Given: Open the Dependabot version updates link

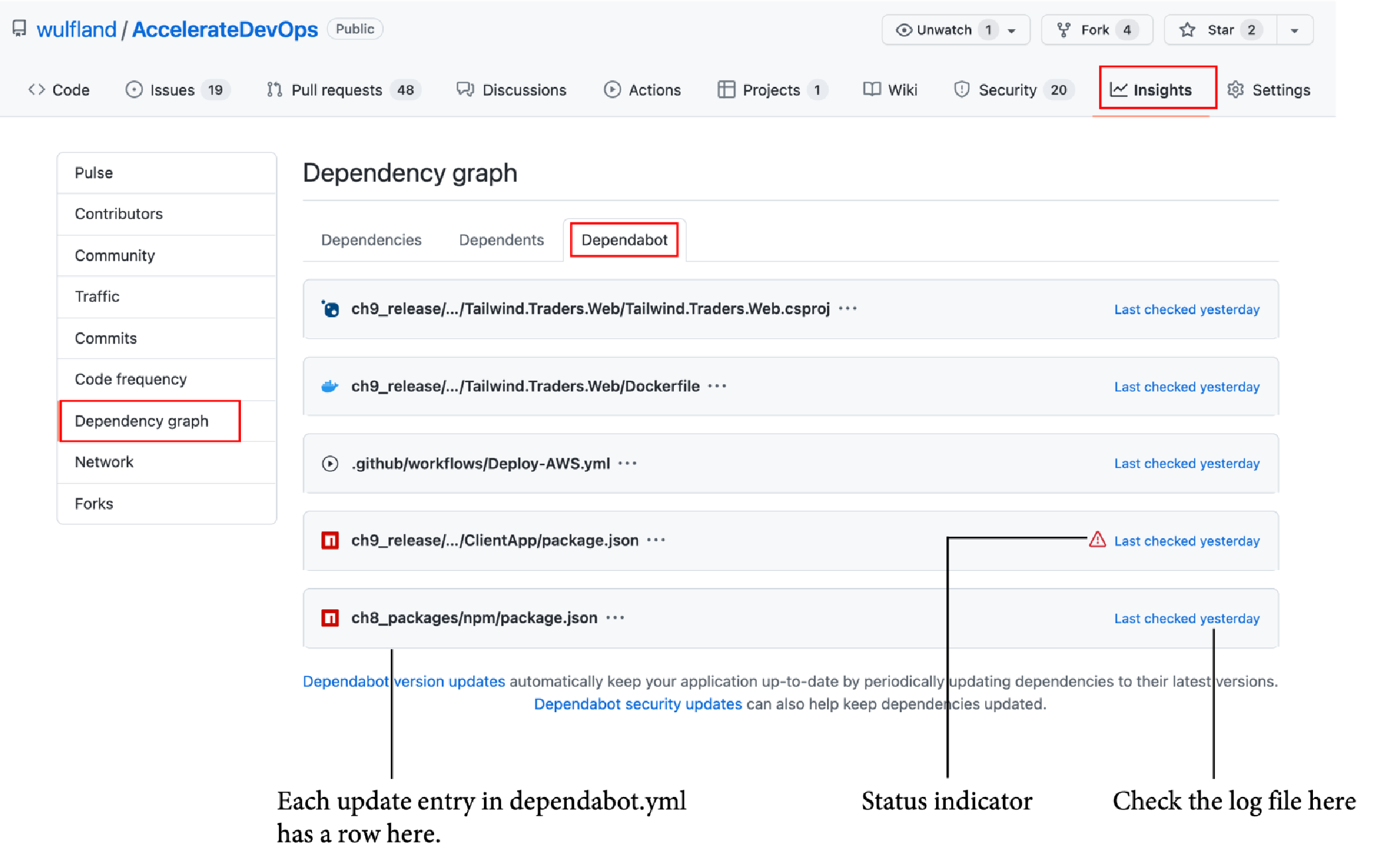Looking at the screenshot, I should [x=404, y=682].
